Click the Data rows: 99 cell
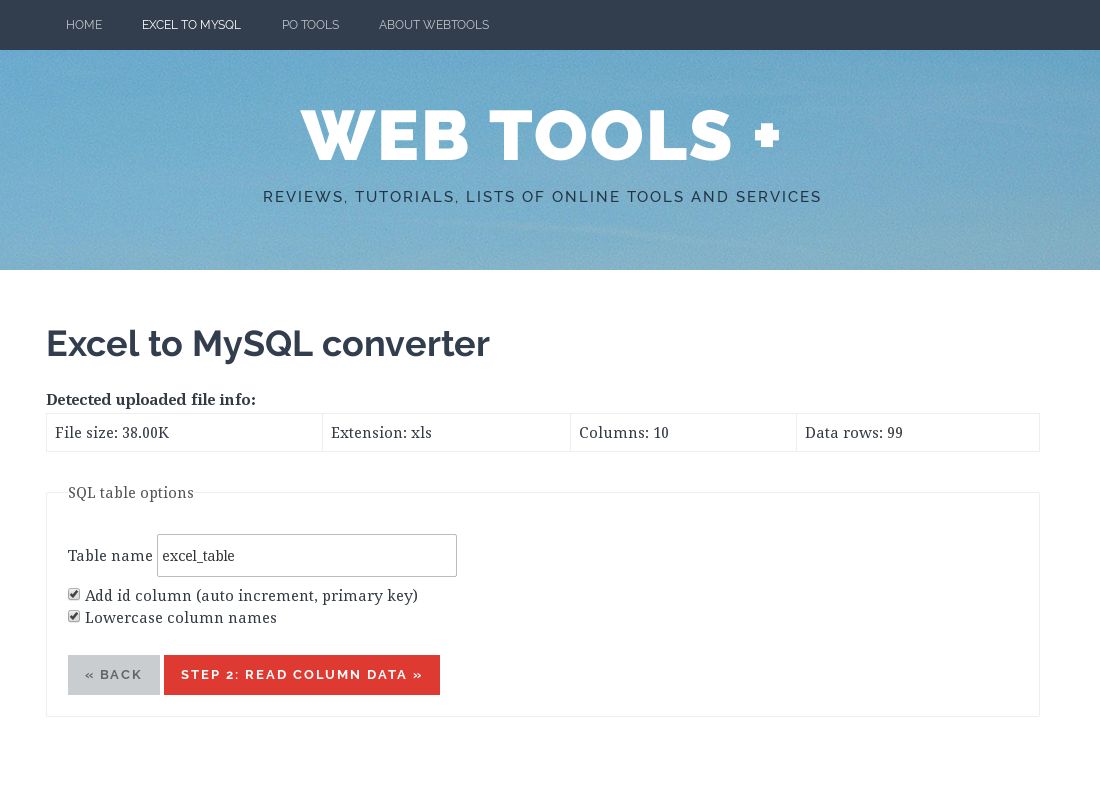The image size is (1100, 800). click(x=853, y=432)
